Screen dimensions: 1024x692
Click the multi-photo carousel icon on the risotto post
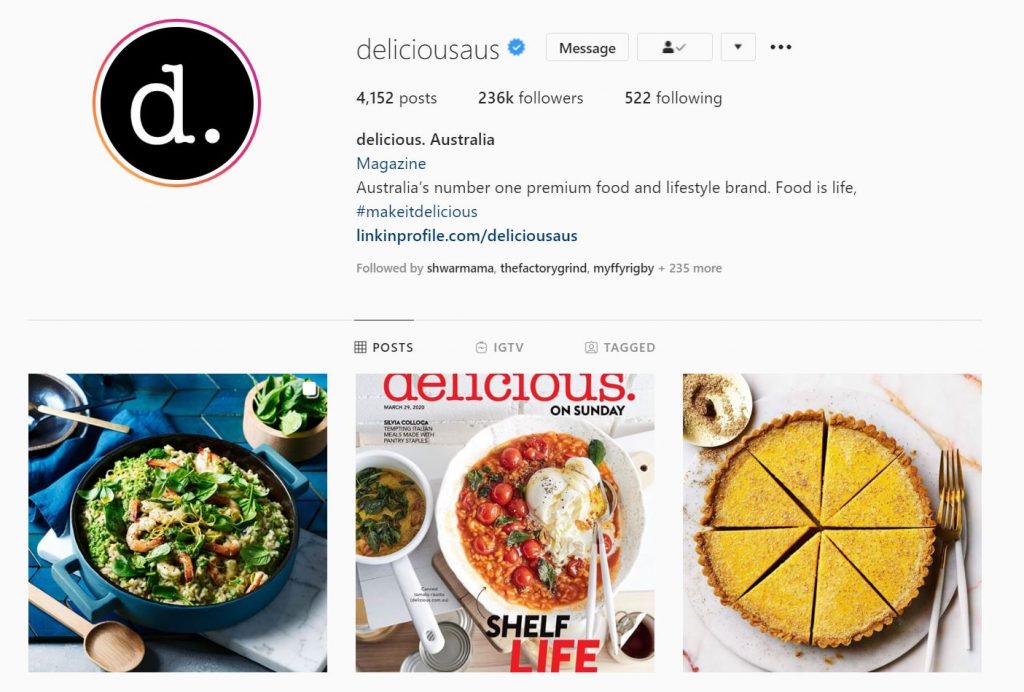[x=310, y=390]
